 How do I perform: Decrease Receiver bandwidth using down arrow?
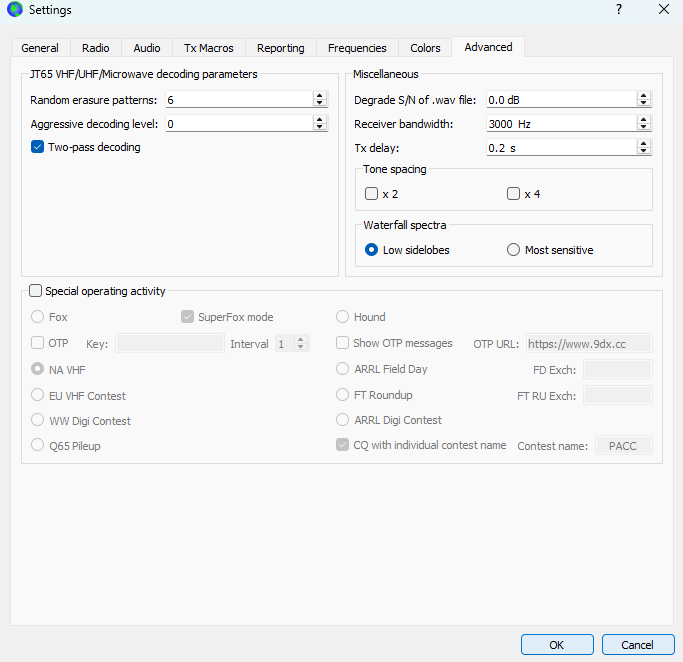[644, 128]
